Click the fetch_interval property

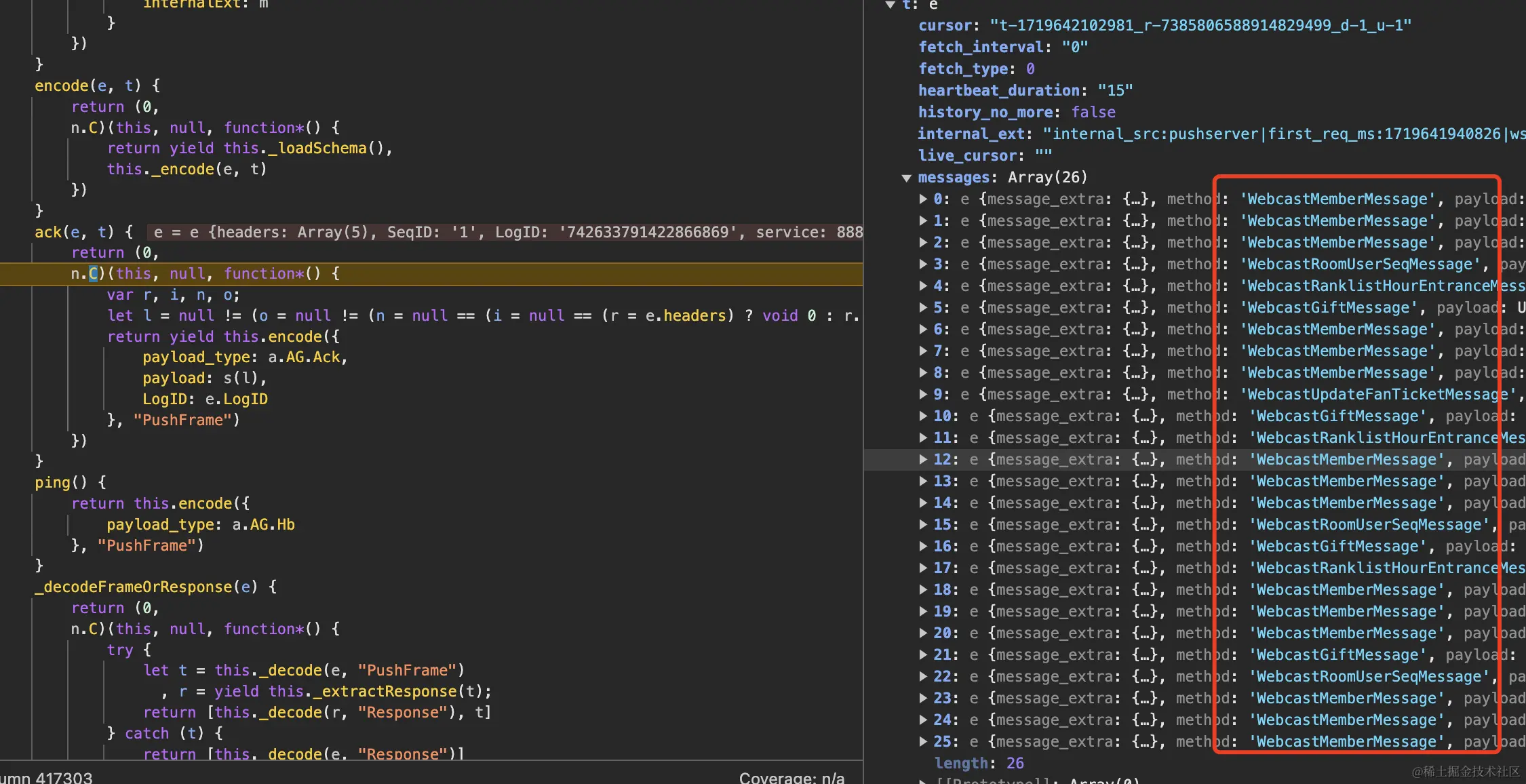(1003, 47)
